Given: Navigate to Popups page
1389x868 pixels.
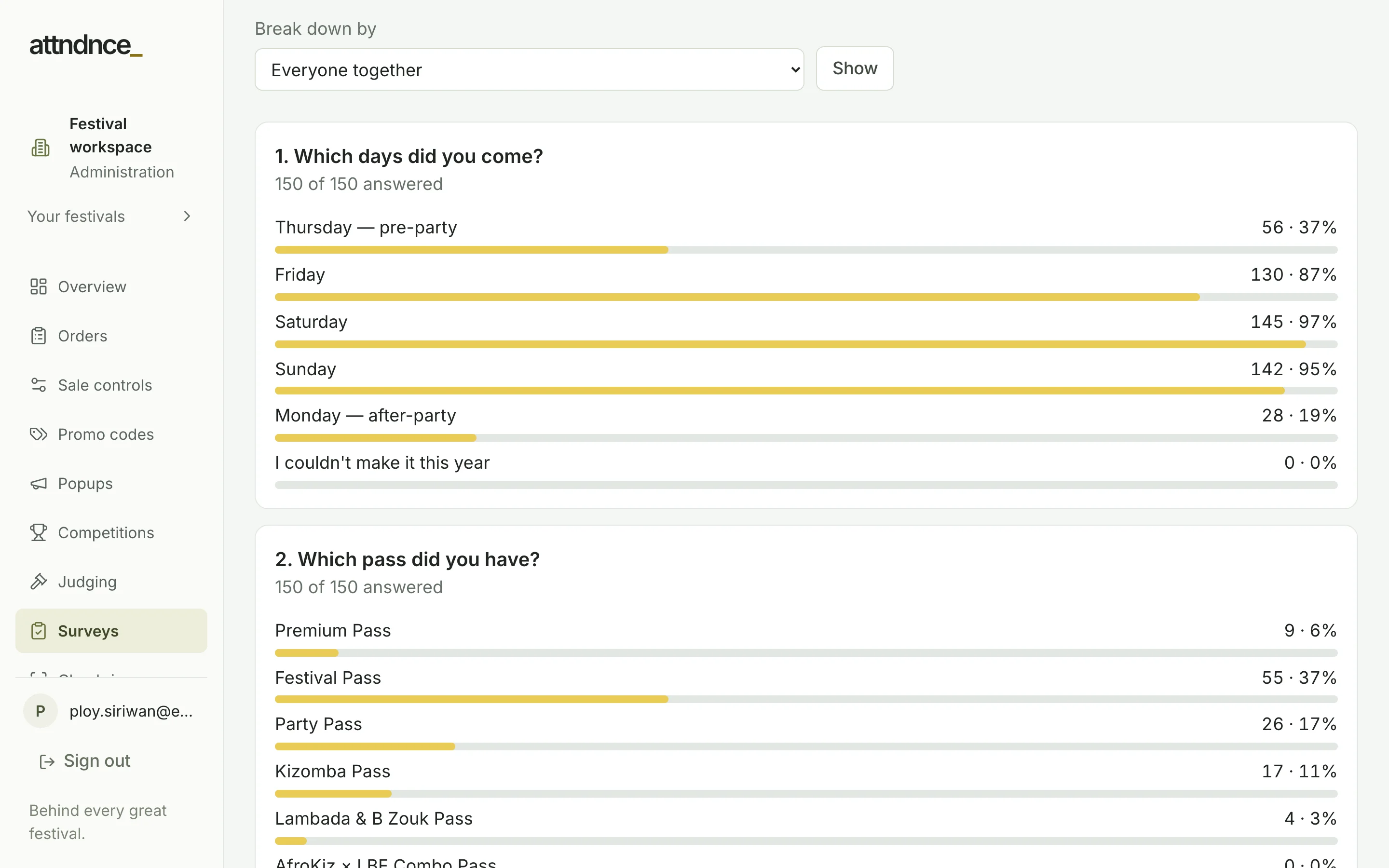Looking at the screenshot, I should pos(111,483).
